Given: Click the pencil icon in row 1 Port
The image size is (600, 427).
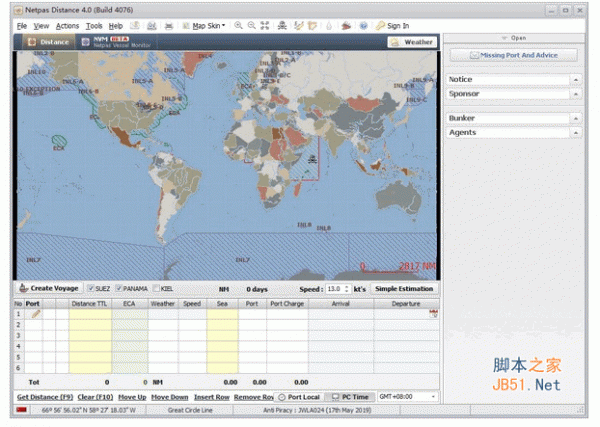Looking at the screenshot, I should [36, 314].
